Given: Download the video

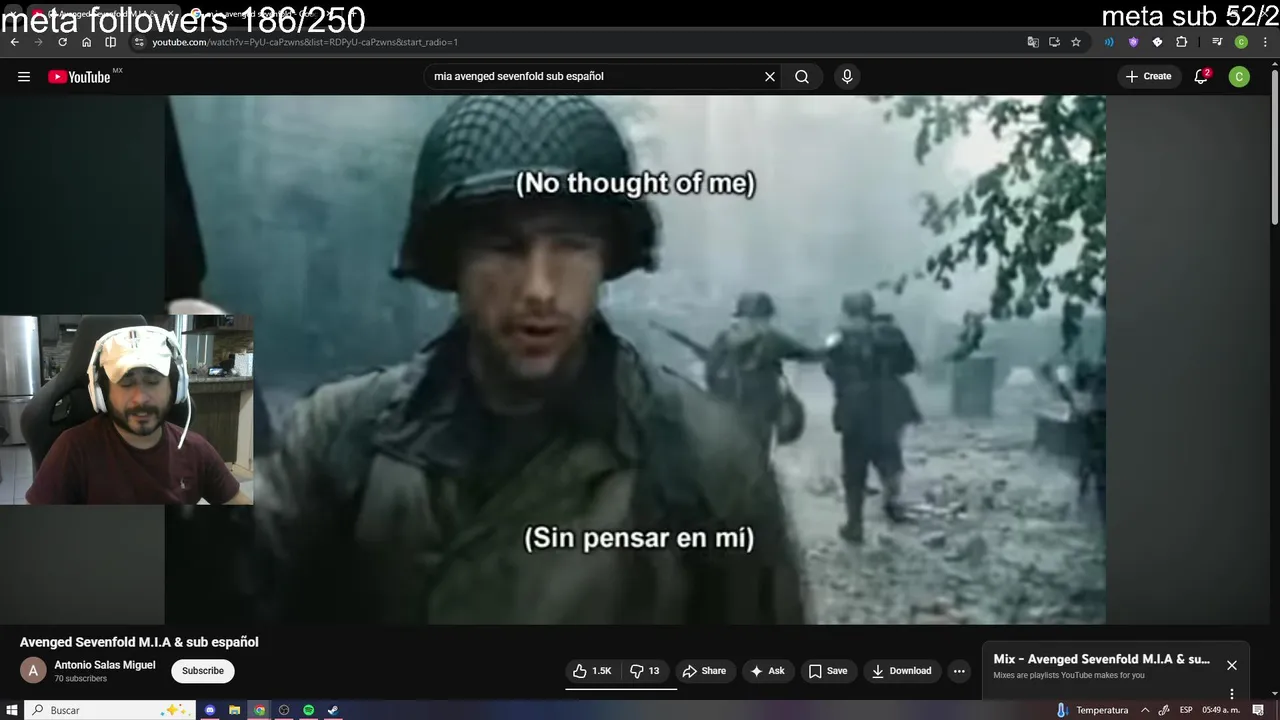Looking at the screenshot, I should pos(902,671).
